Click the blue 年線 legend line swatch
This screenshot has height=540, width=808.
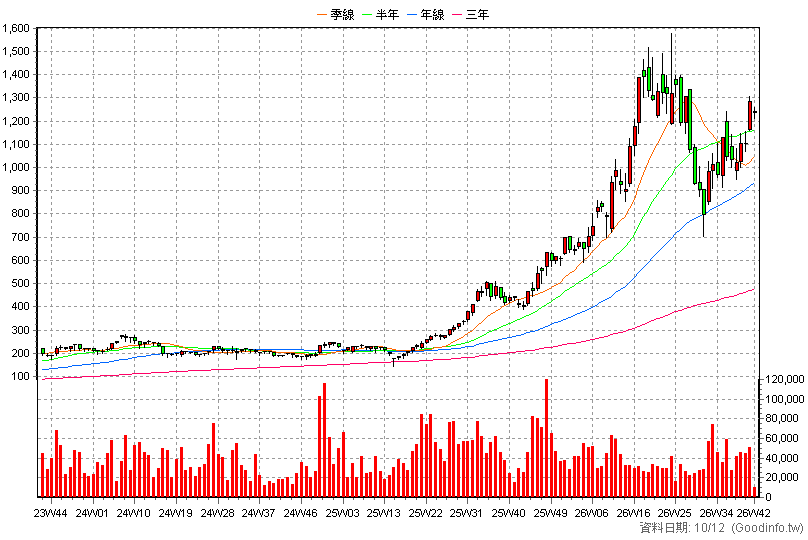(412, 15)
